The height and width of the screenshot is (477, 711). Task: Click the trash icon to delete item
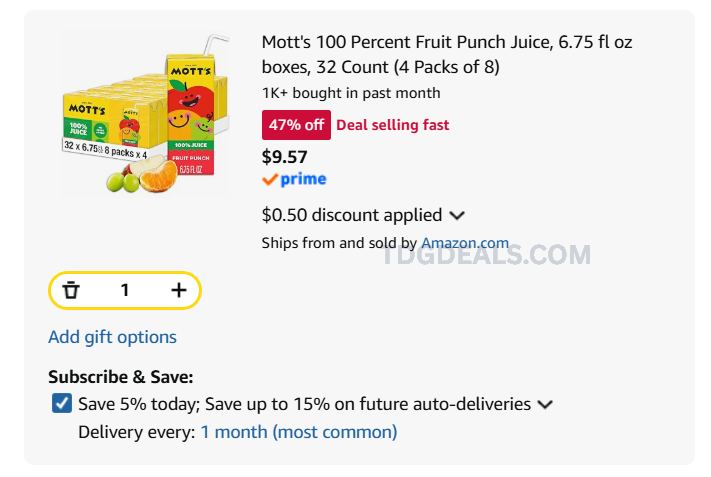71,290
